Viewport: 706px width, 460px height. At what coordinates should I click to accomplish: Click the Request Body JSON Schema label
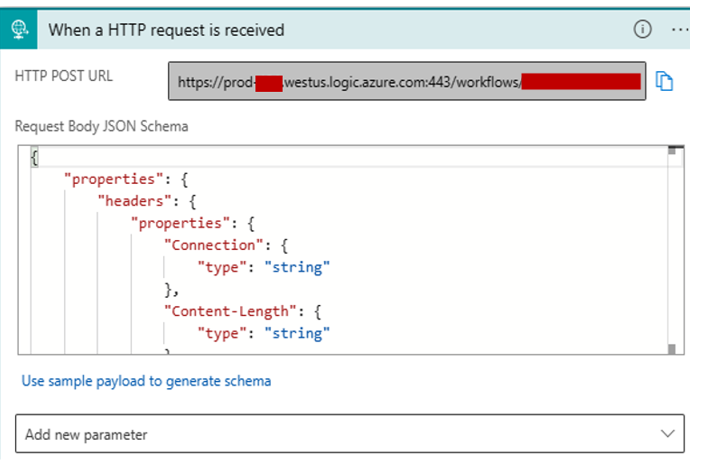point(102,126)
